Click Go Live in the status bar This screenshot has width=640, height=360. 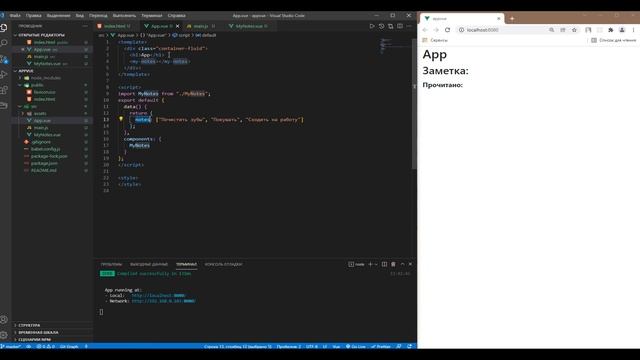pos(356,347)
